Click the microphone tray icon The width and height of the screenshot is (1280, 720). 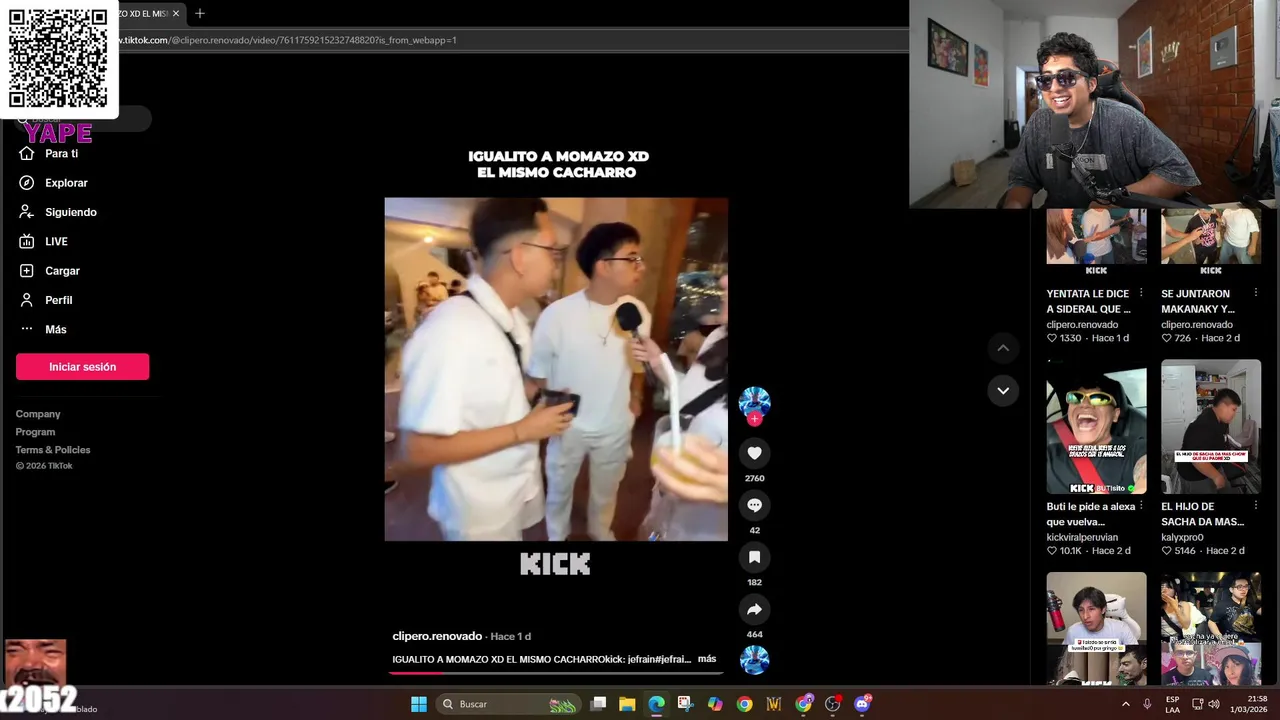[x=1147, y=704]
